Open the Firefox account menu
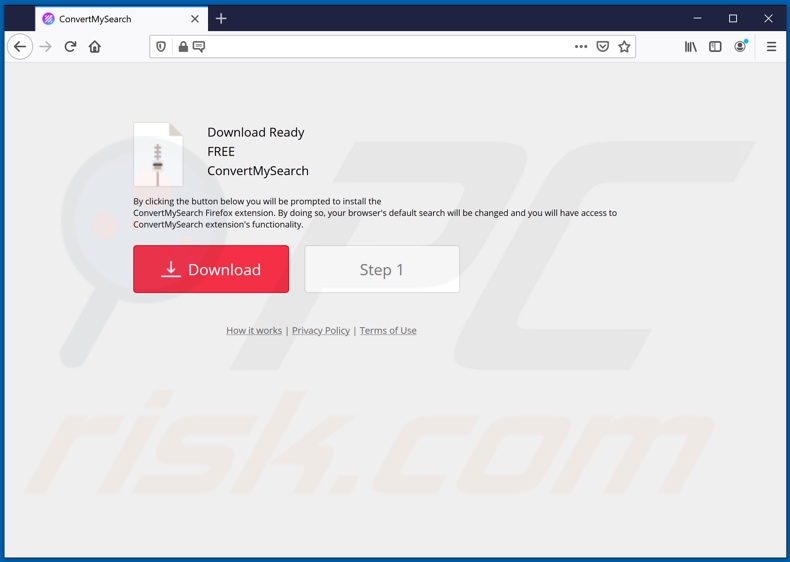790x562 pixels. (740, 46)
